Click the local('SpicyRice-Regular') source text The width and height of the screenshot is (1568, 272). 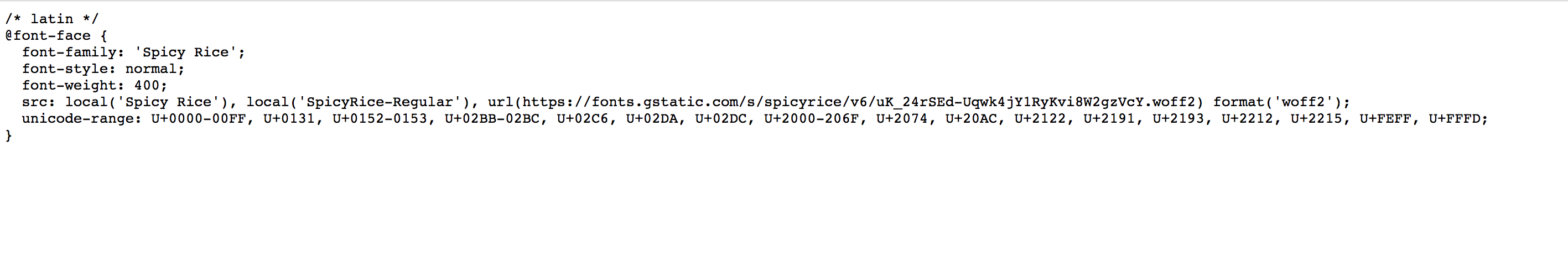[357, 102]
